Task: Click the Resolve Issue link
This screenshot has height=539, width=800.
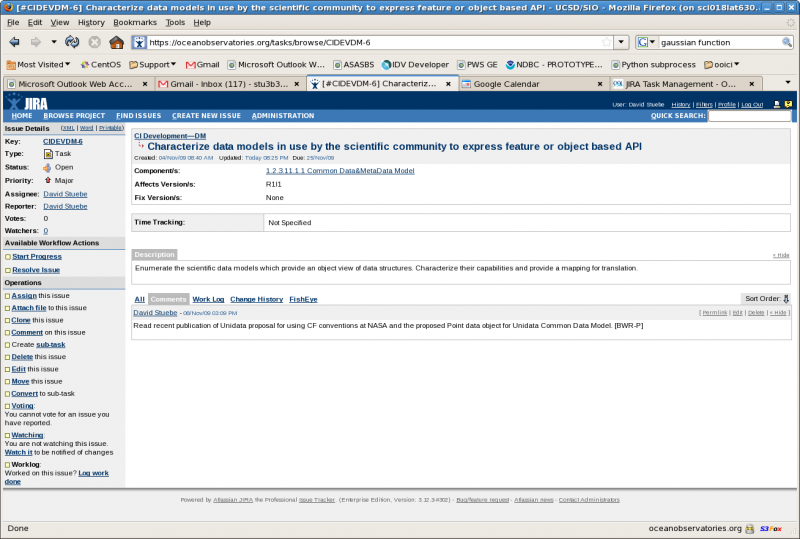Action: click(x=36, y=270)
